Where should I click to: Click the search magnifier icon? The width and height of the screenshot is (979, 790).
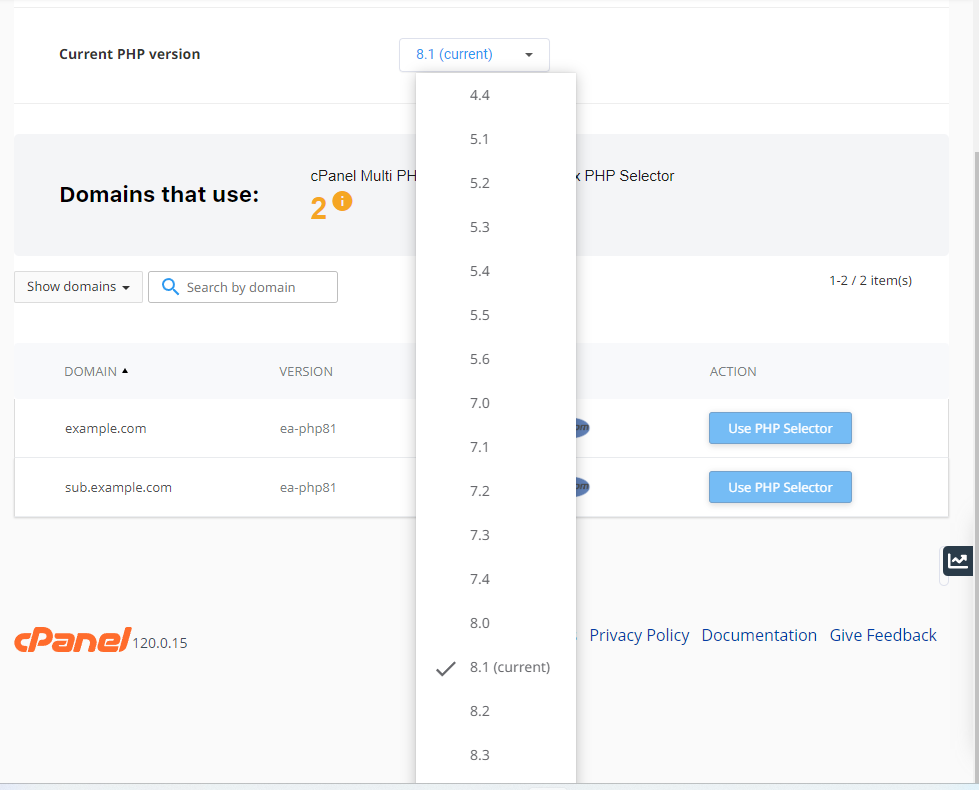(170, 287)
